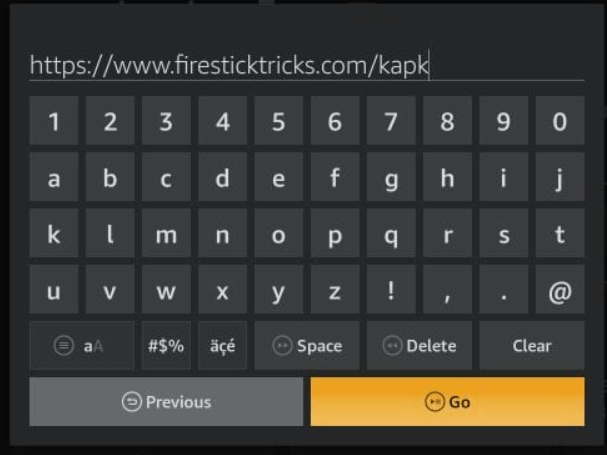Switch to the #$% symbols keyboard

166,345
